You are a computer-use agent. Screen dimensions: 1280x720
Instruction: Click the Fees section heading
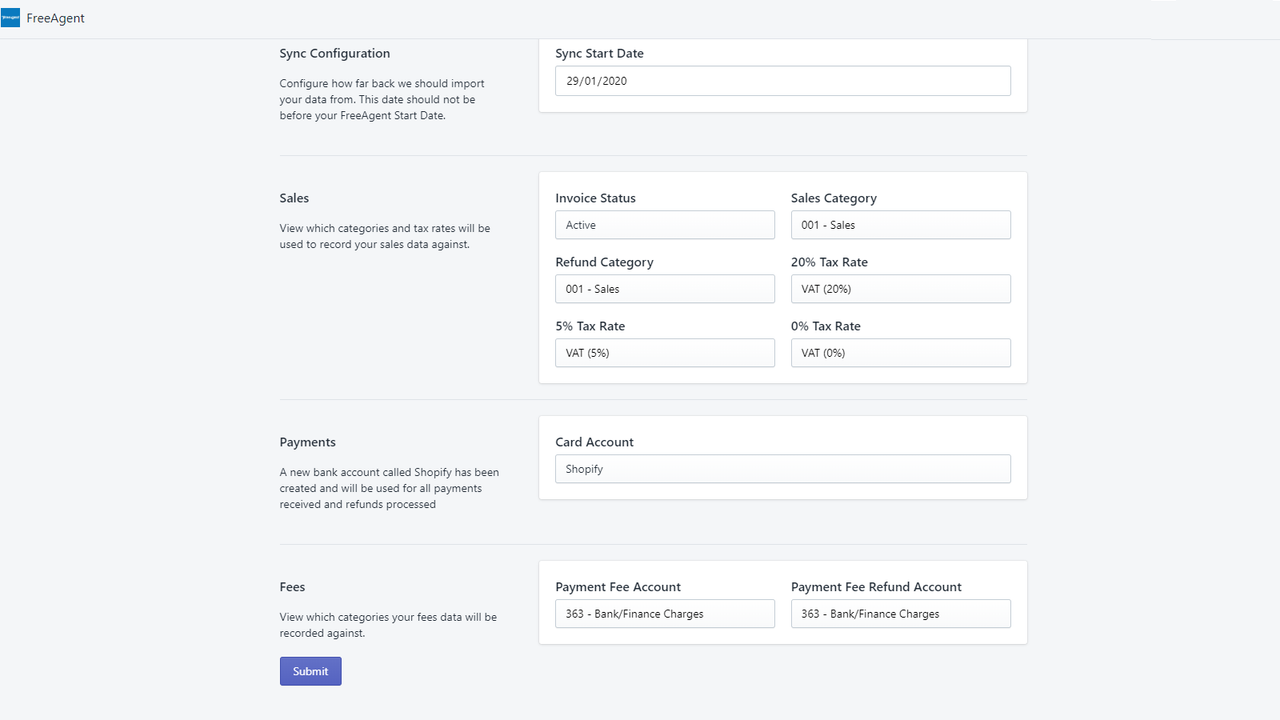(x=291, y=586)
